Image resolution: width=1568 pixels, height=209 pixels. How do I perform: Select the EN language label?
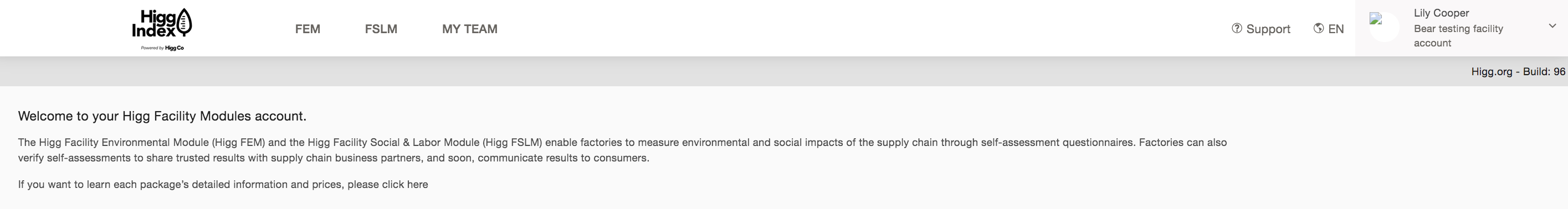point(1335,29)
